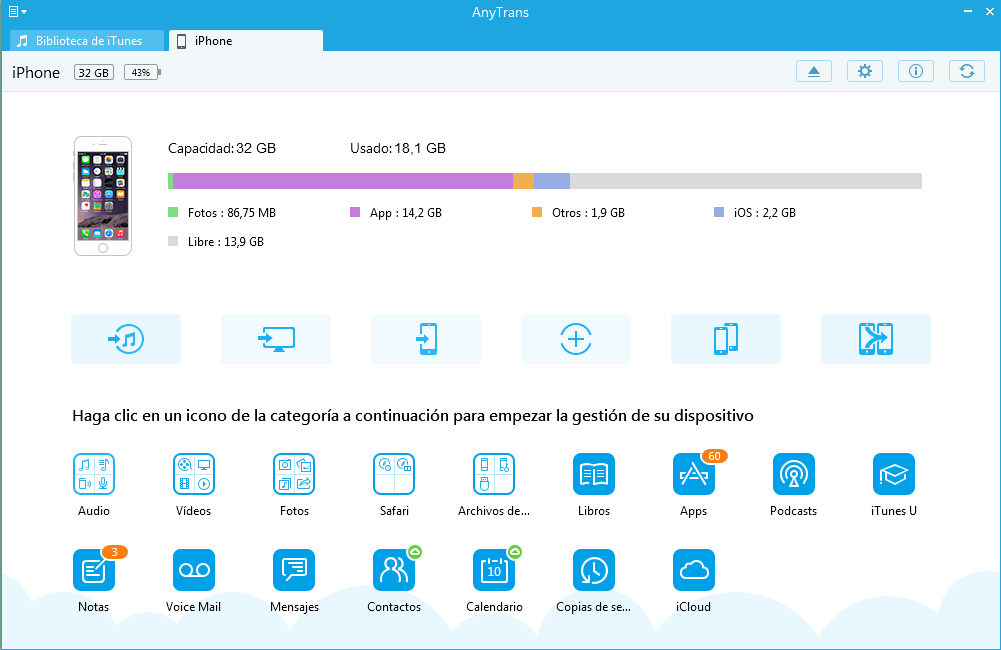
Task: Click the 'Libre : 13,9 GB' label
Action: point(225,241)
